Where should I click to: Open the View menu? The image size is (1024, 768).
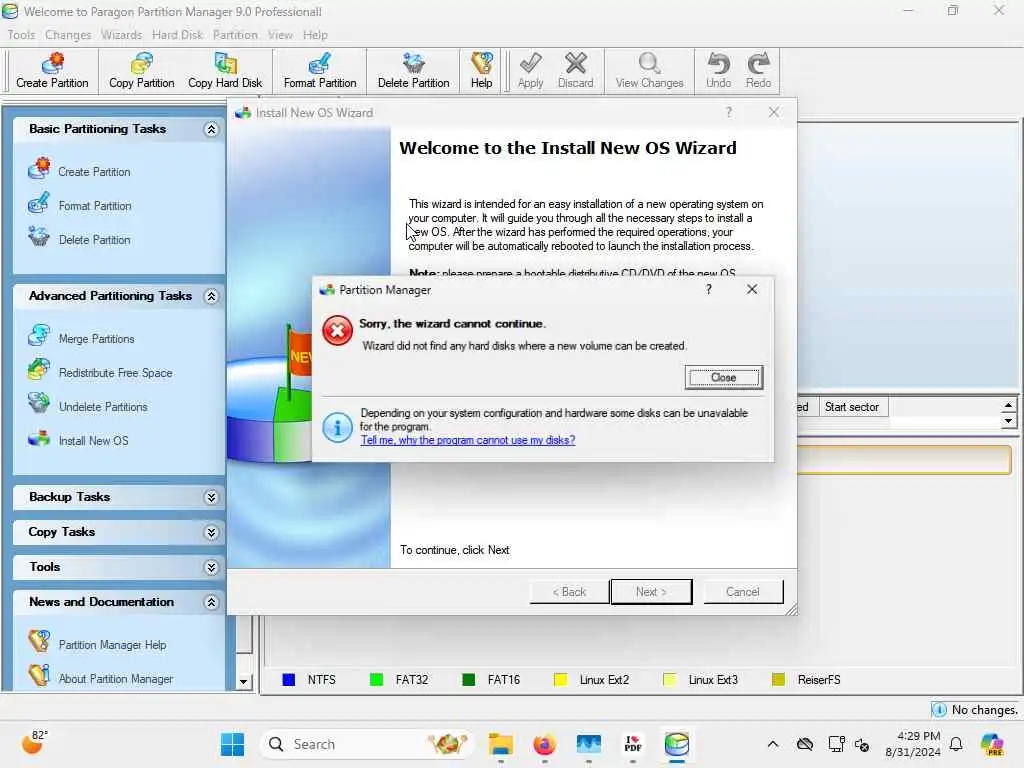pos(280,35)
